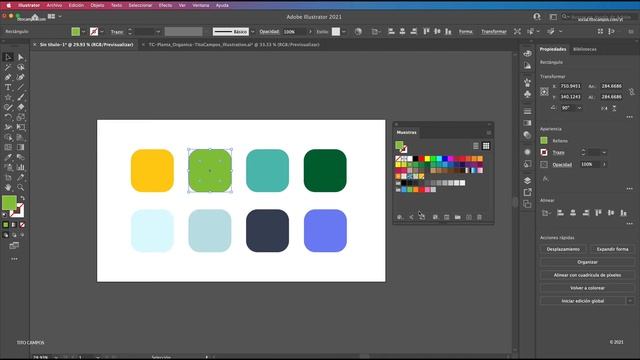Image resolution: width=640 pixels, height=360 pixels.
Task: Switch to TC-Planta_Organica document tab
Action: point(234,44)
